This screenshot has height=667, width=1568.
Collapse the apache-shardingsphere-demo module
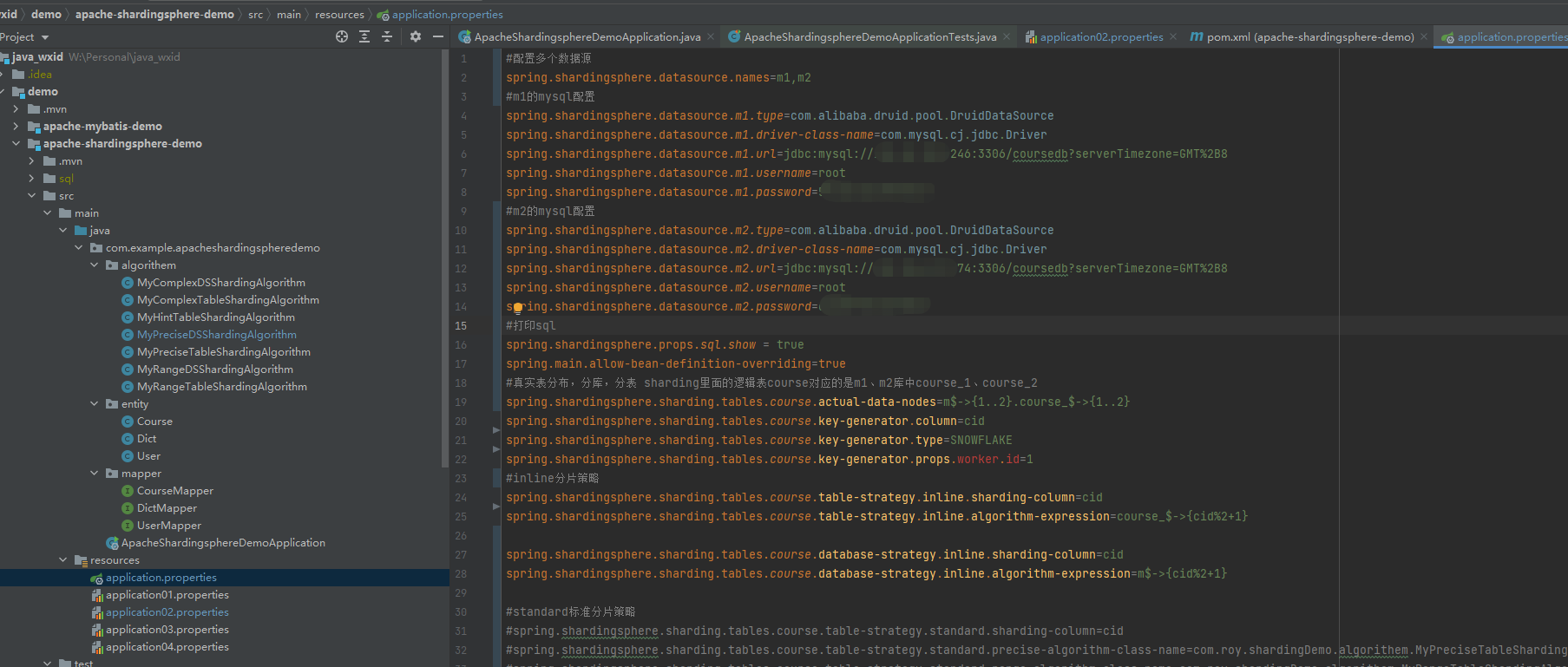pyautogui.click(x=16, y=144)
